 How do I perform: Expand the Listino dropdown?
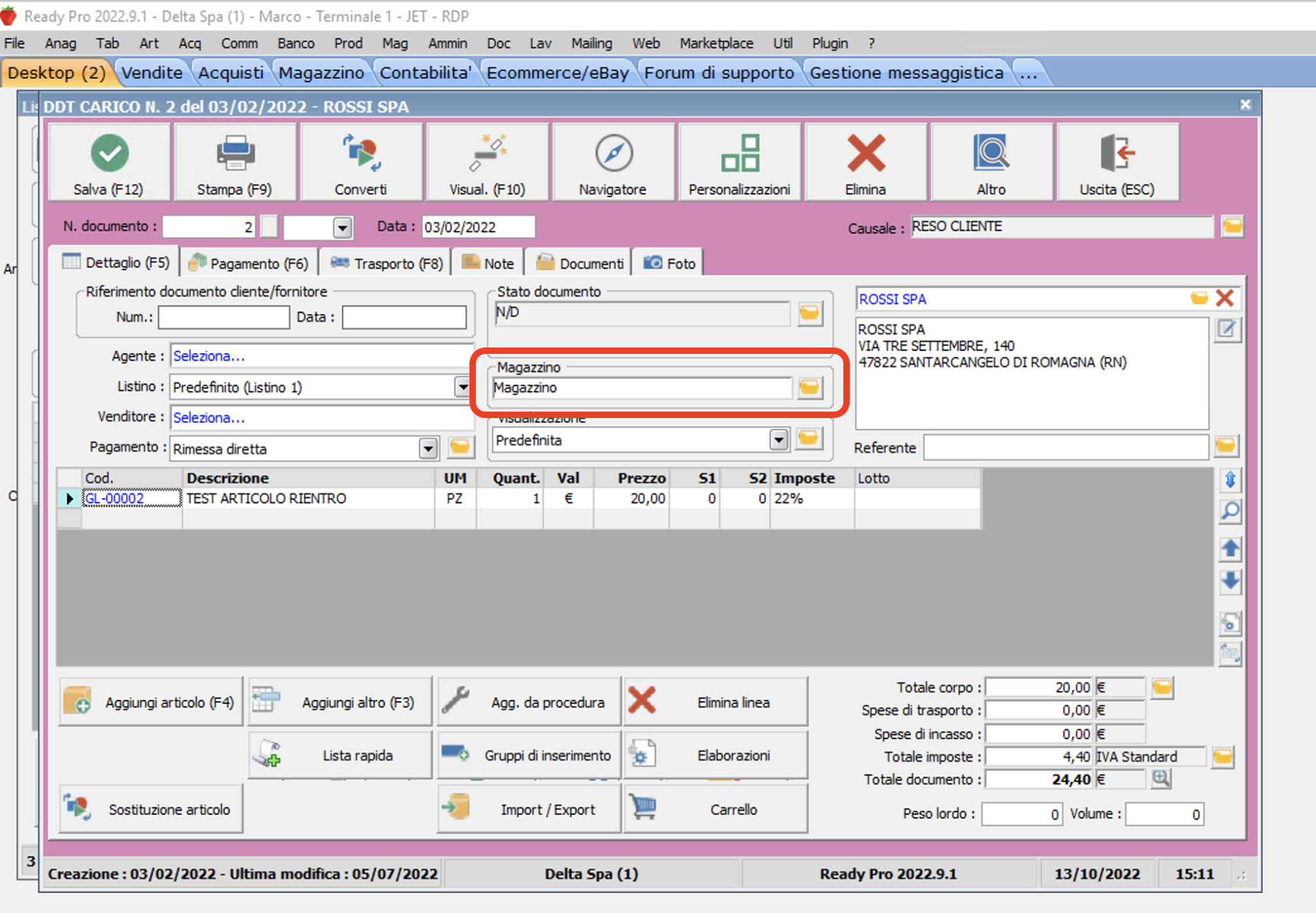462,387
